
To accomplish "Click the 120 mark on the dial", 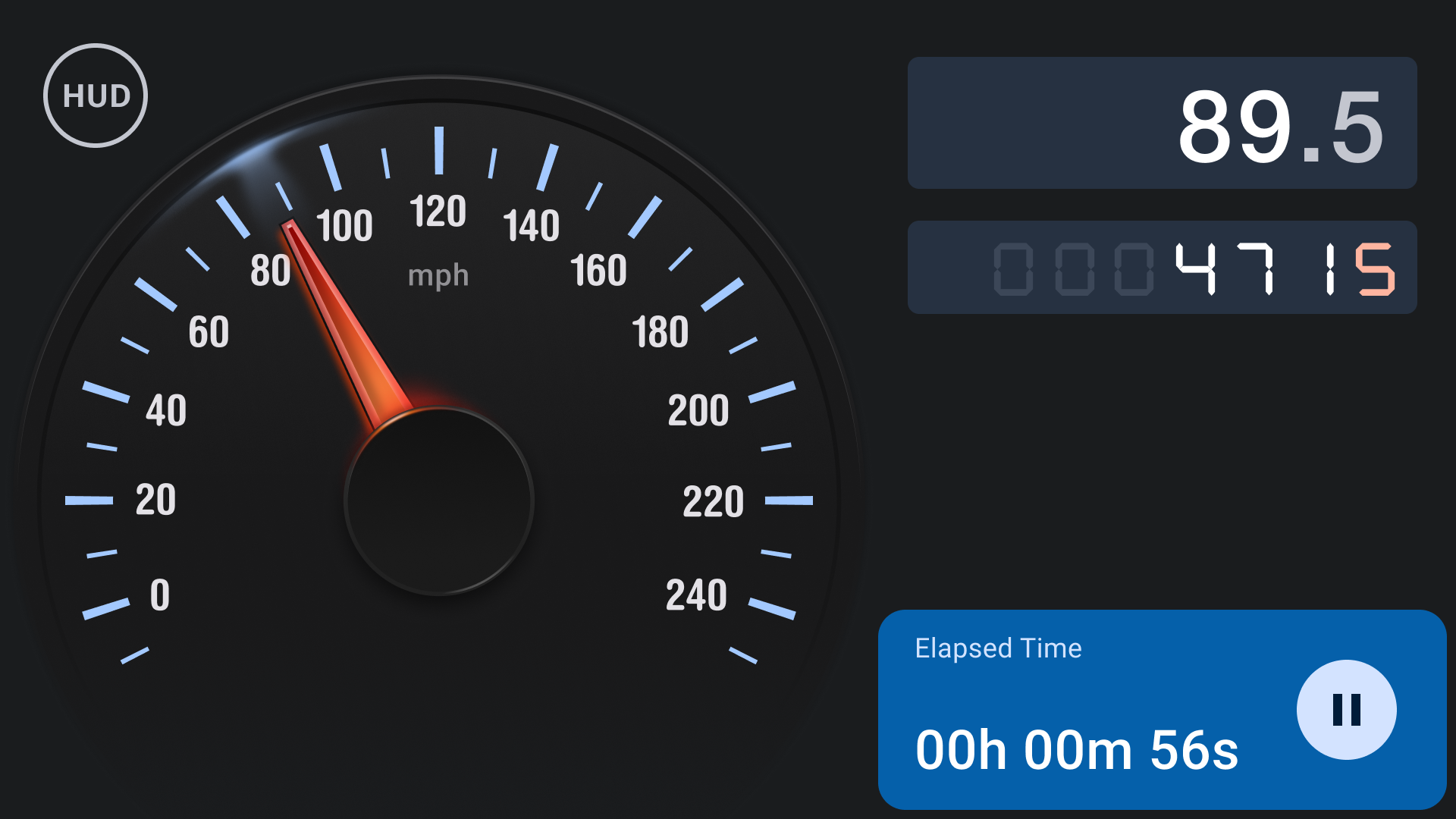I will point(438,212).
